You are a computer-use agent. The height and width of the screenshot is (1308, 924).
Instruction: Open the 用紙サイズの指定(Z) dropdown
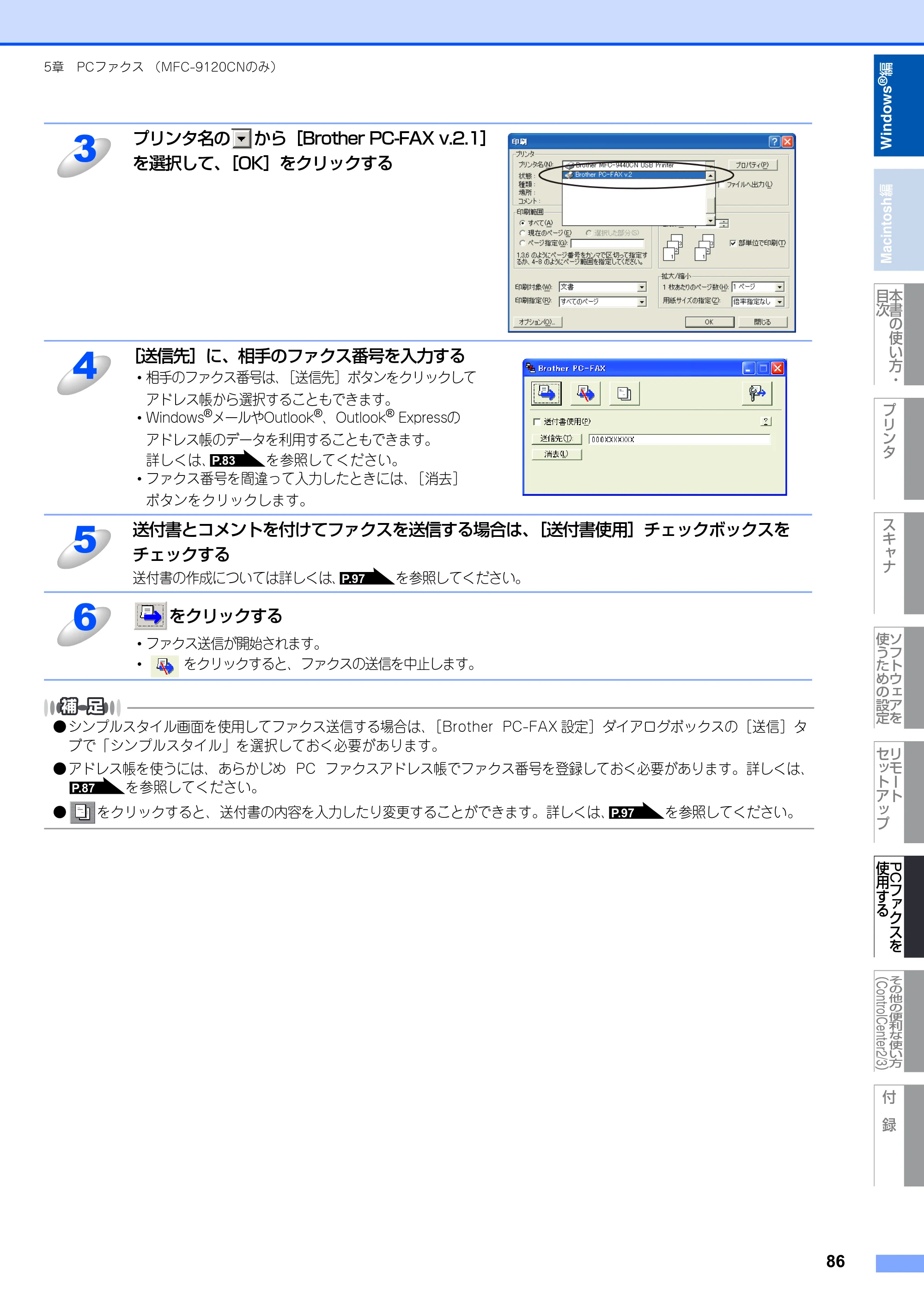pos(780,302)
